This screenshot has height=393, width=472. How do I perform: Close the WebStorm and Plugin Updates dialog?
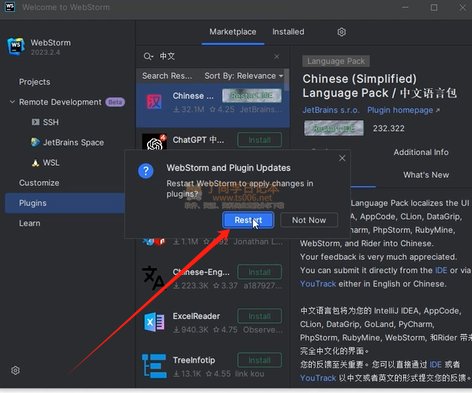(x=342, y=158)
